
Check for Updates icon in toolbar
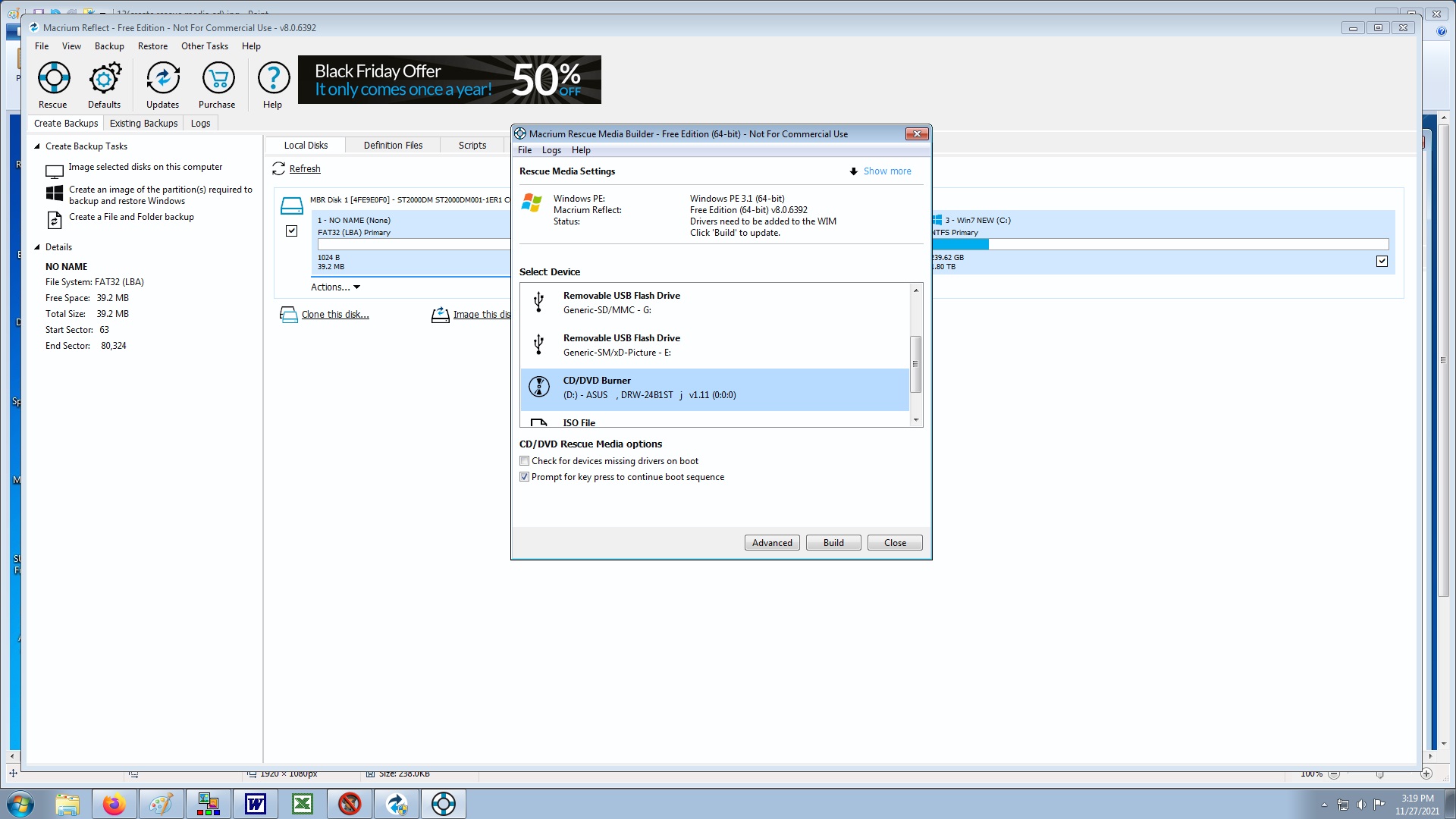point(163,78)
